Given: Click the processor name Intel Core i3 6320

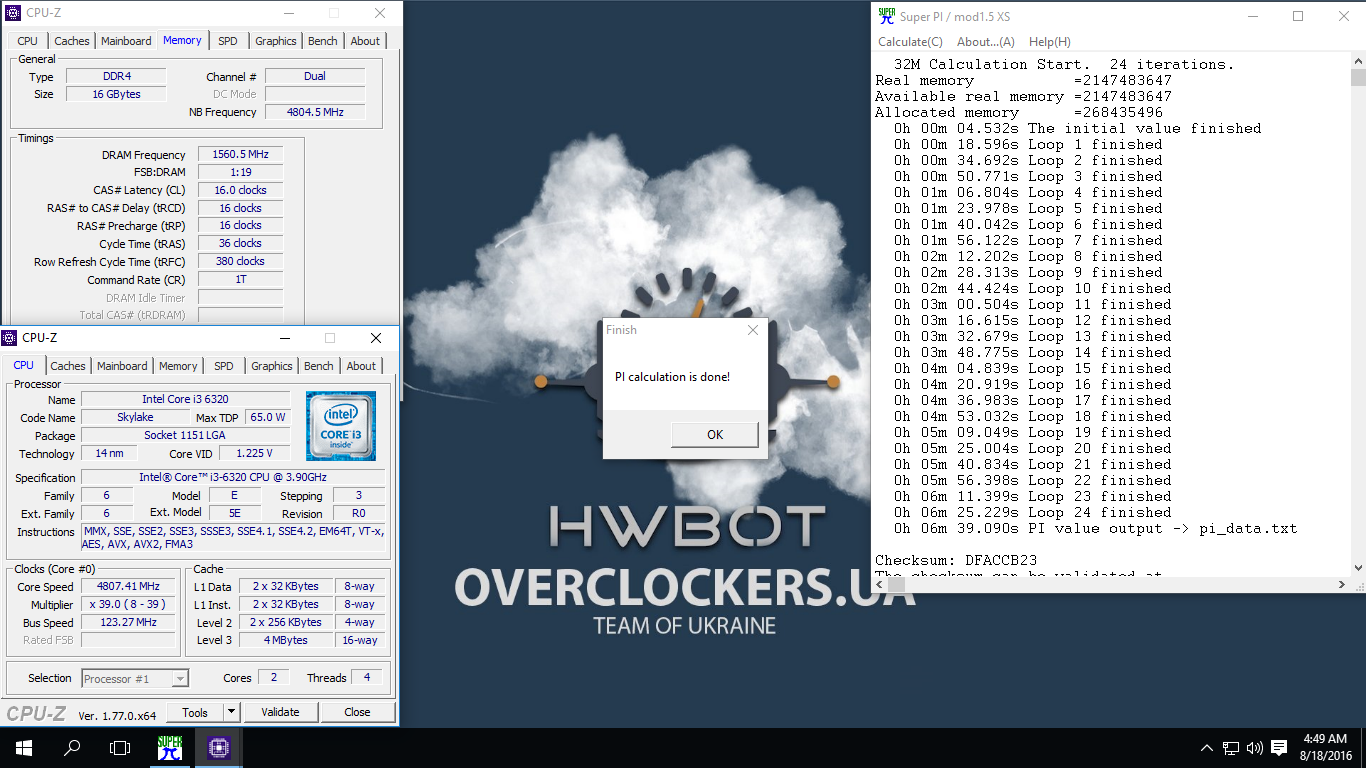Looking at the screenshot, I should pyautogui.click(x=186, y=399).
